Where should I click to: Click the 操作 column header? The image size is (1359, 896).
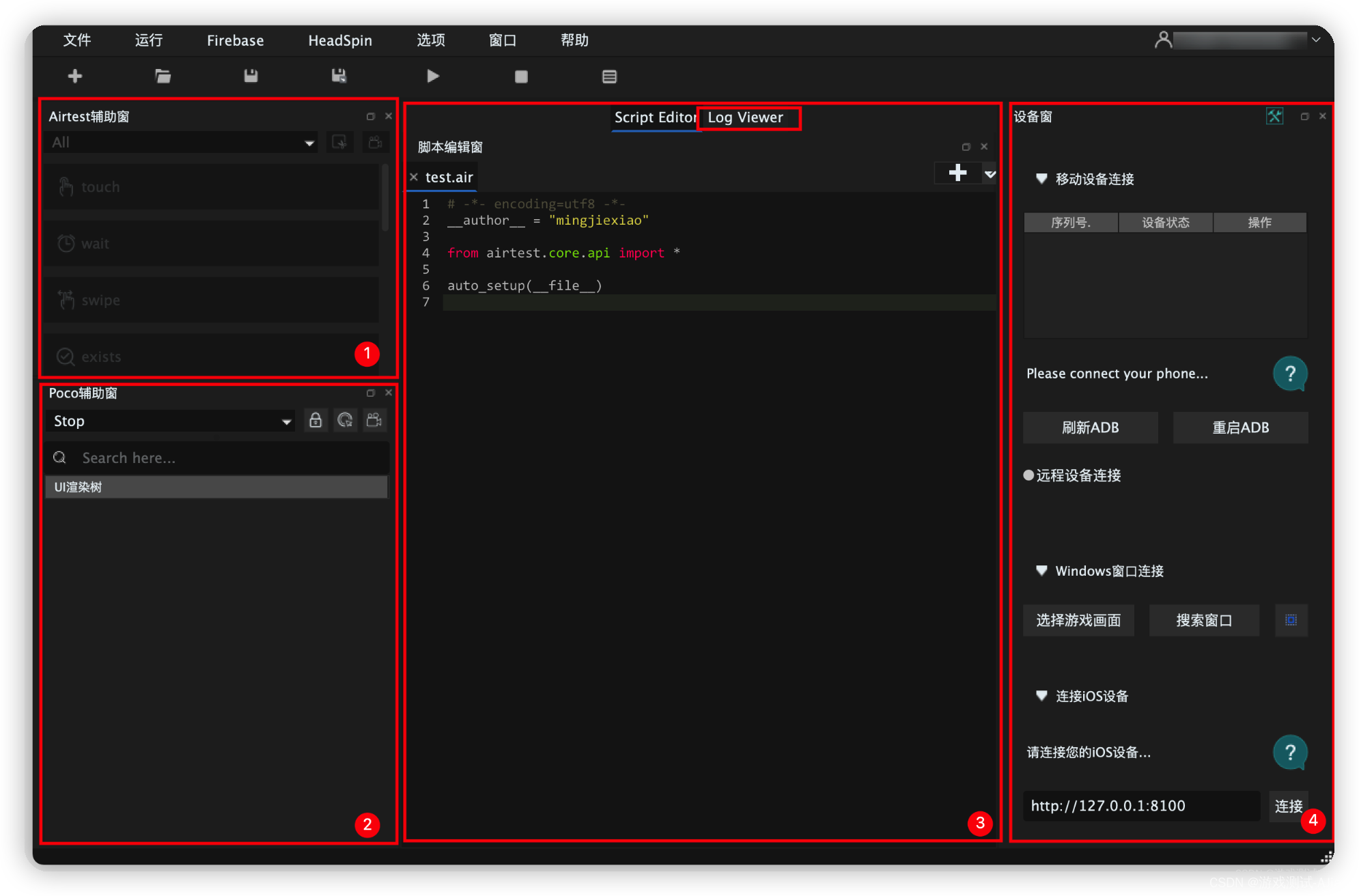(x=1260, y=223)
